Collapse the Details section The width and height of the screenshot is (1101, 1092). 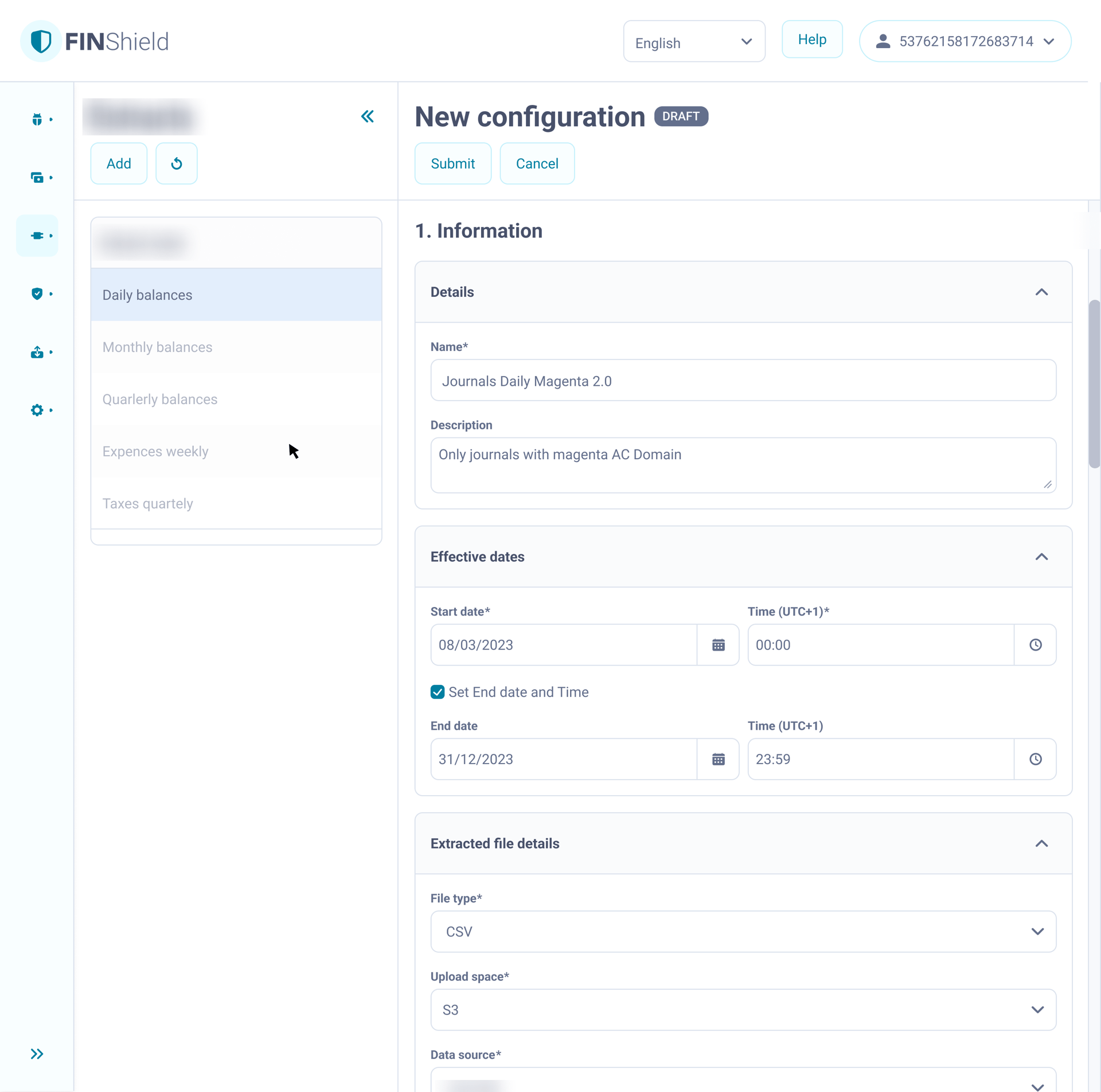(1041, 292)
